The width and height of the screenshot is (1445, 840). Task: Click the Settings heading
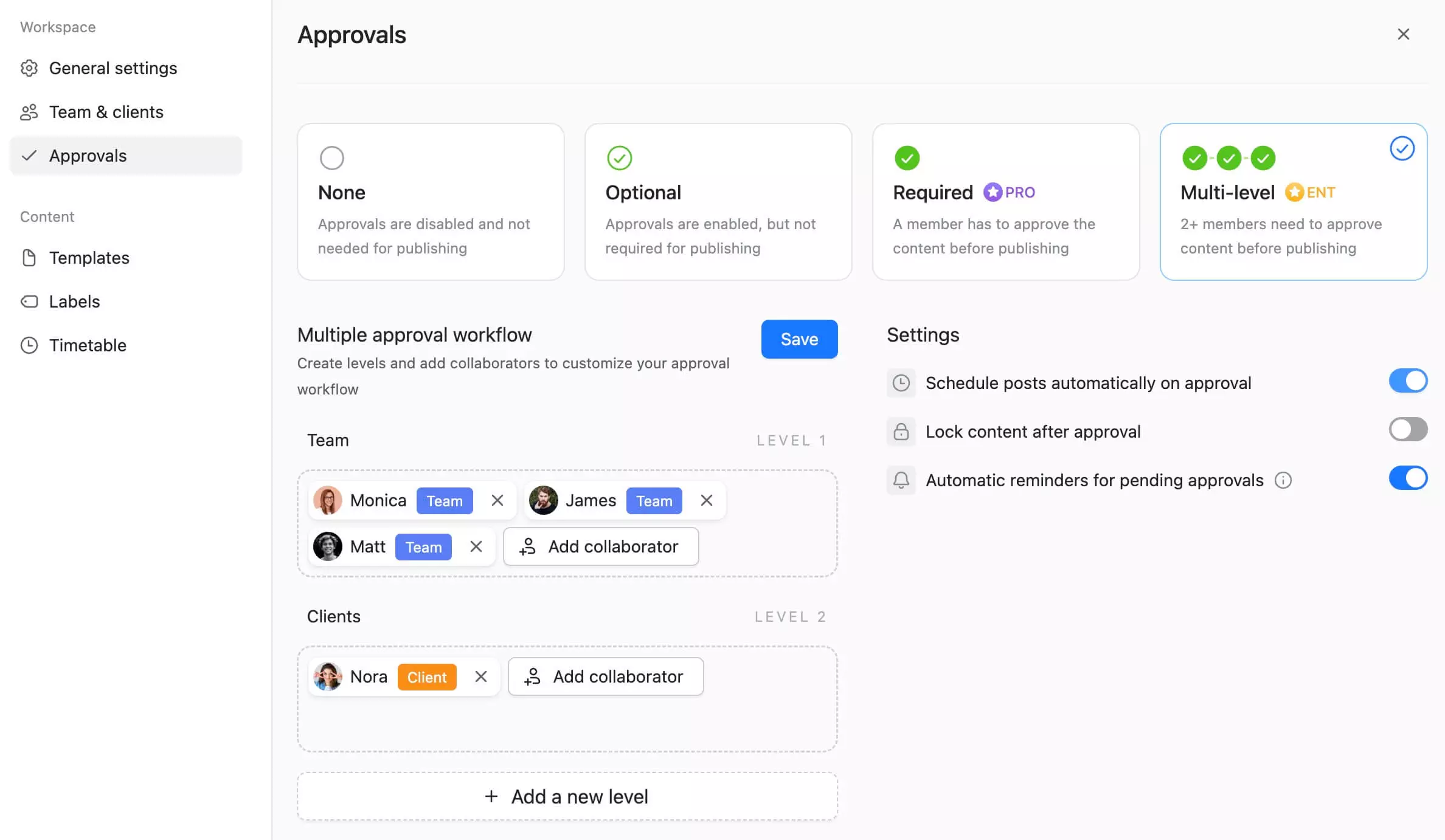(x=923, y=335)
